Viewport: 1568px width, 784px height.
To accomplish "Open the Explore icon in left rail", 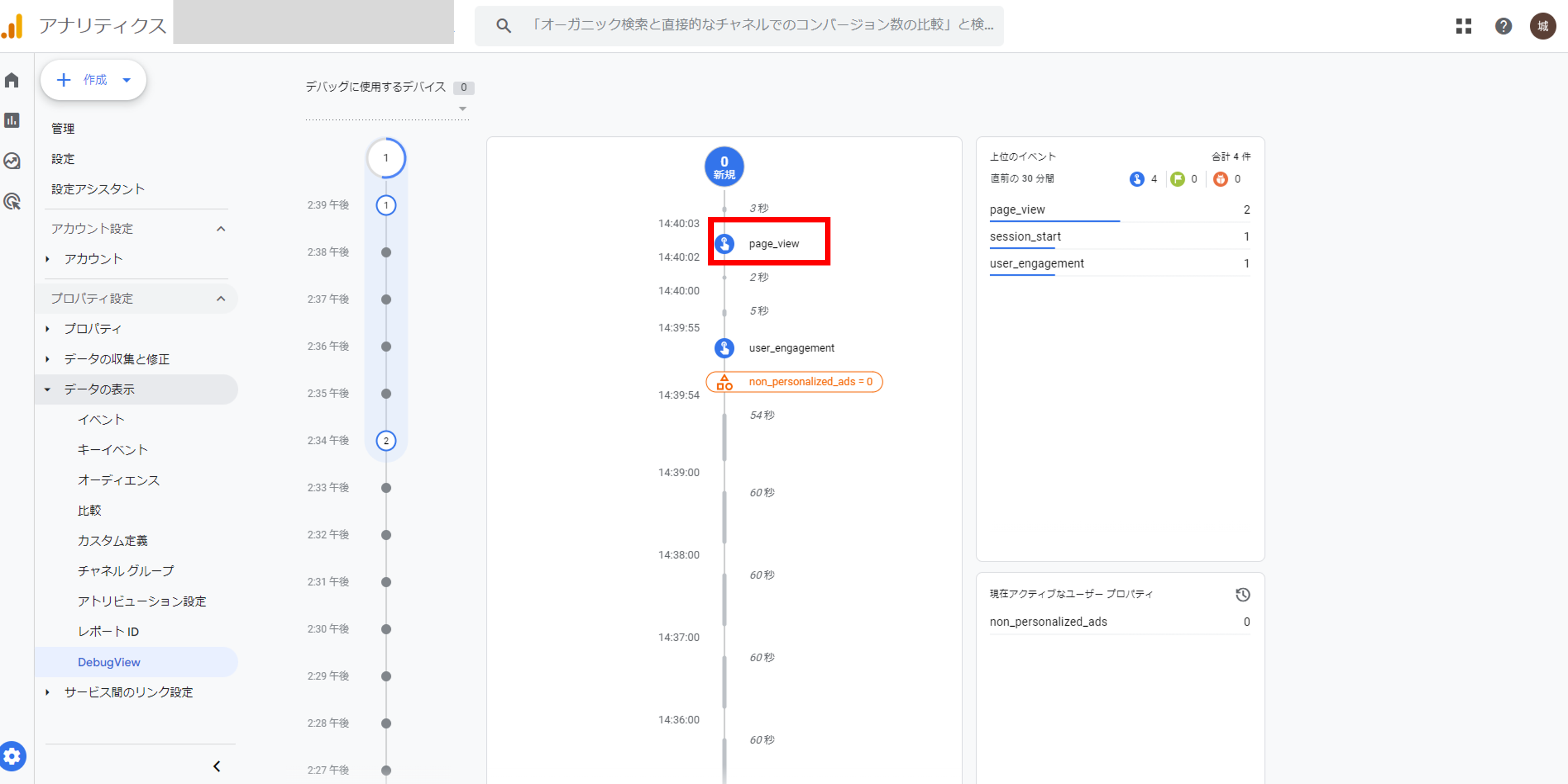I will pos(12,161).
